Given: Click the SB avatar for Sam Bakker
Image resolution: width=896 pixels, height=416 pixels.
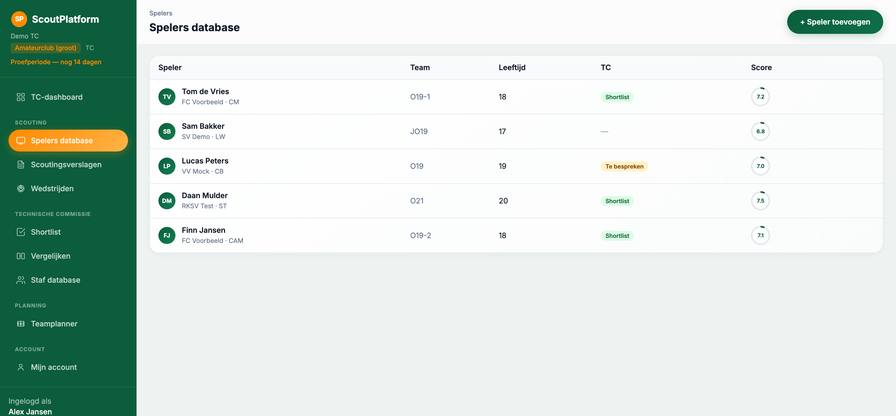Looking at the screenshot, I should (x=167, y=131).
